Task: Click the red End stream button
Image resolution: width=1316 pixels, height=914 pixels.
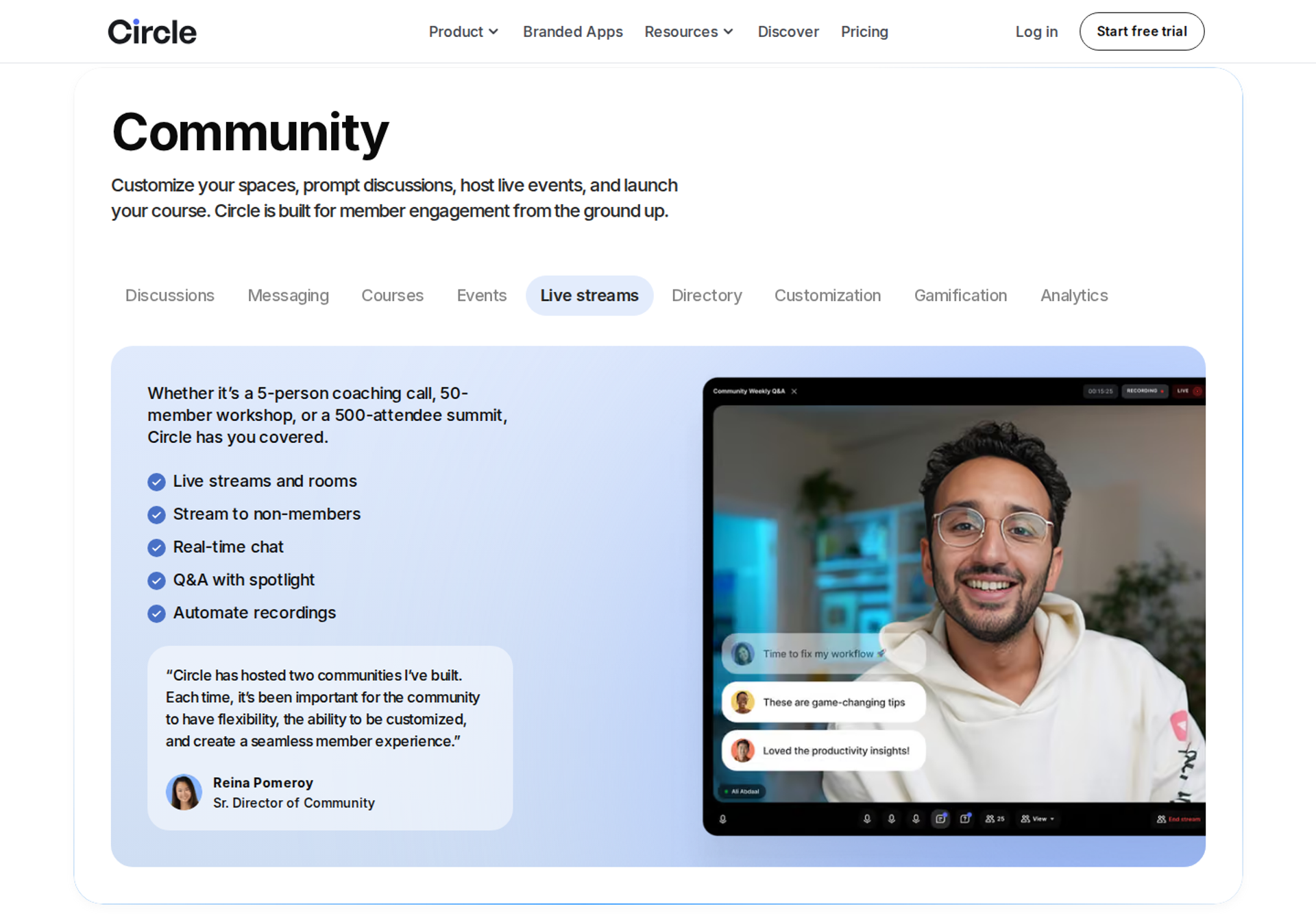Action: [1179, 819]
